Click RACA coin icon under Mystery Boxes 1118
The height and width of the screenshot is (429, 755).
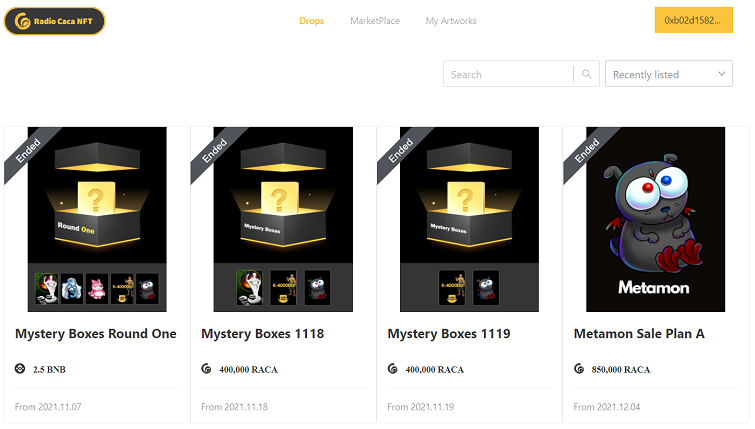point(206,369)
